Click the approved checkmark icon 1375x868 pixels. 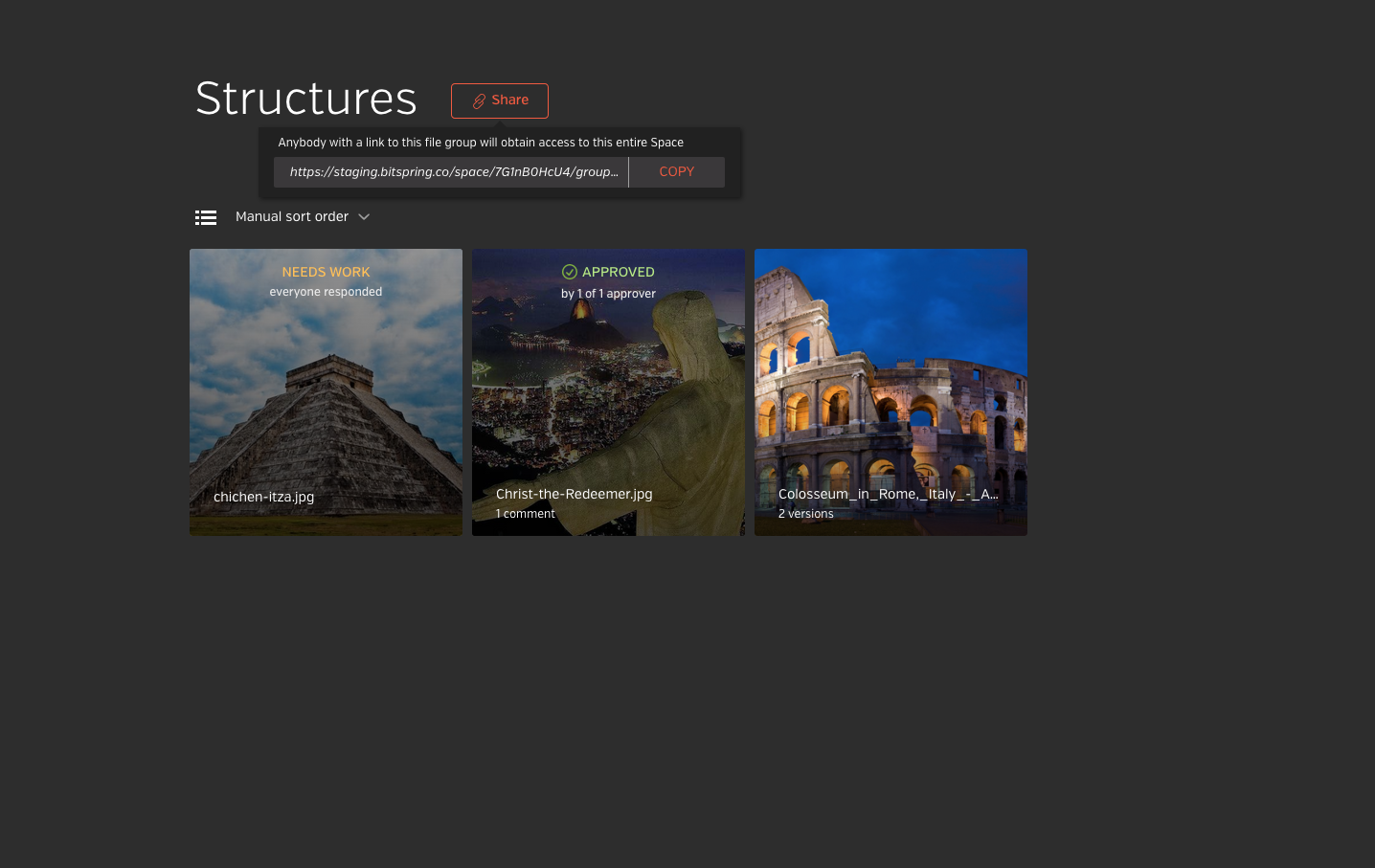(x=570, y=272)
